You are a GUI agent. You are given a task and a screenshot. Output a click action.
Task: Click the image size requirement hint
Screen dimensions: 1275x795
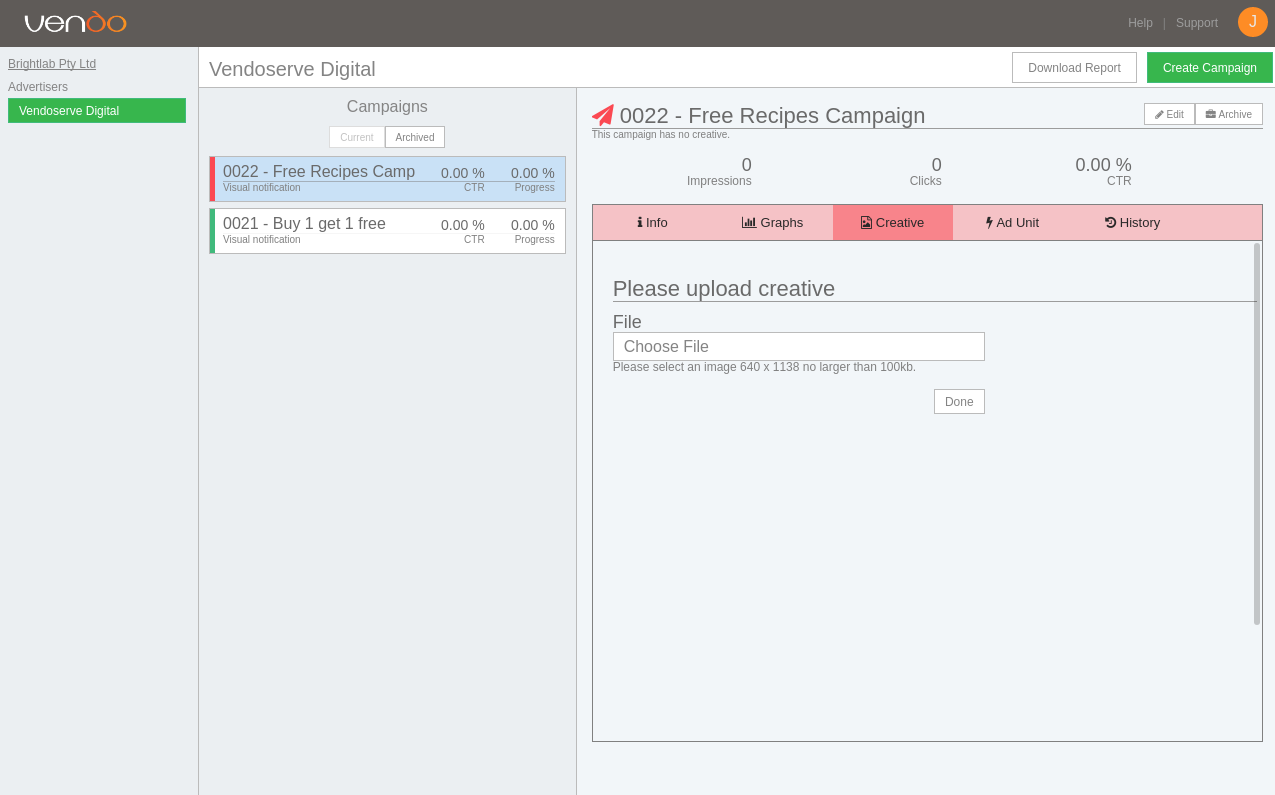[x=764, y=367]
